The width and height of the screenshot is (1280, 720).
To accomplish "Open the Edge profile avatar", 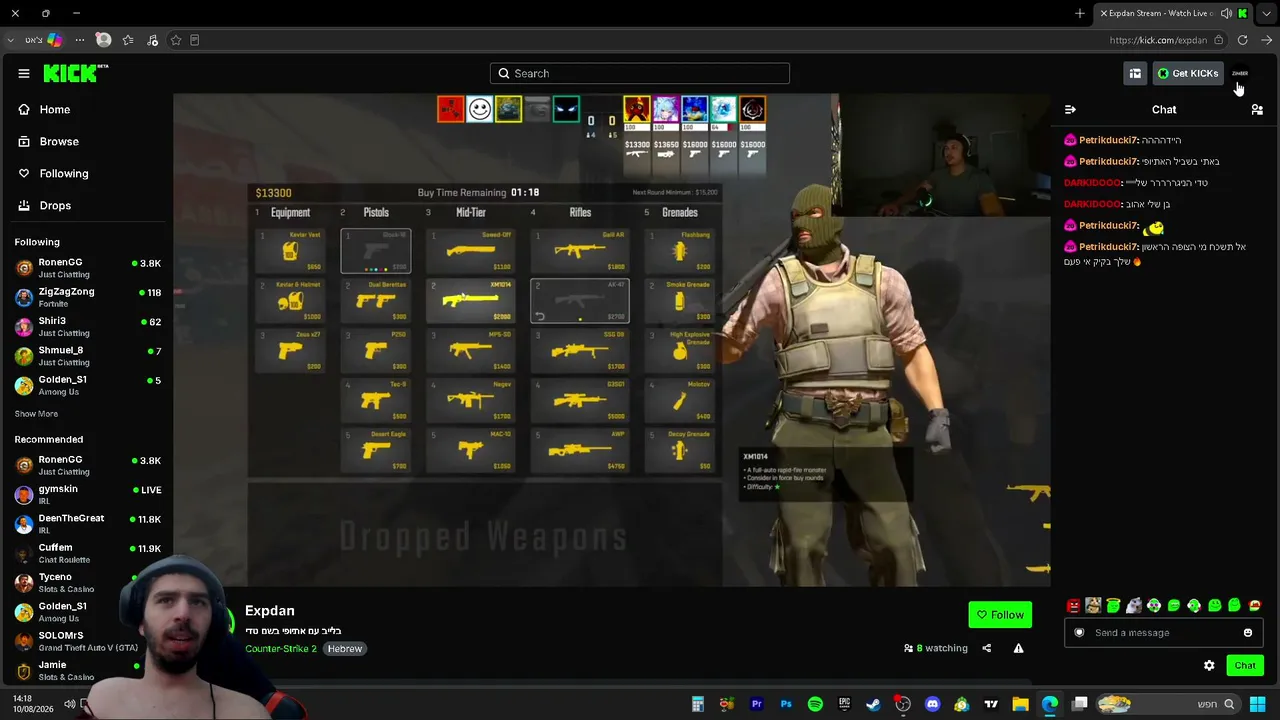I will [x=103, y=40].
